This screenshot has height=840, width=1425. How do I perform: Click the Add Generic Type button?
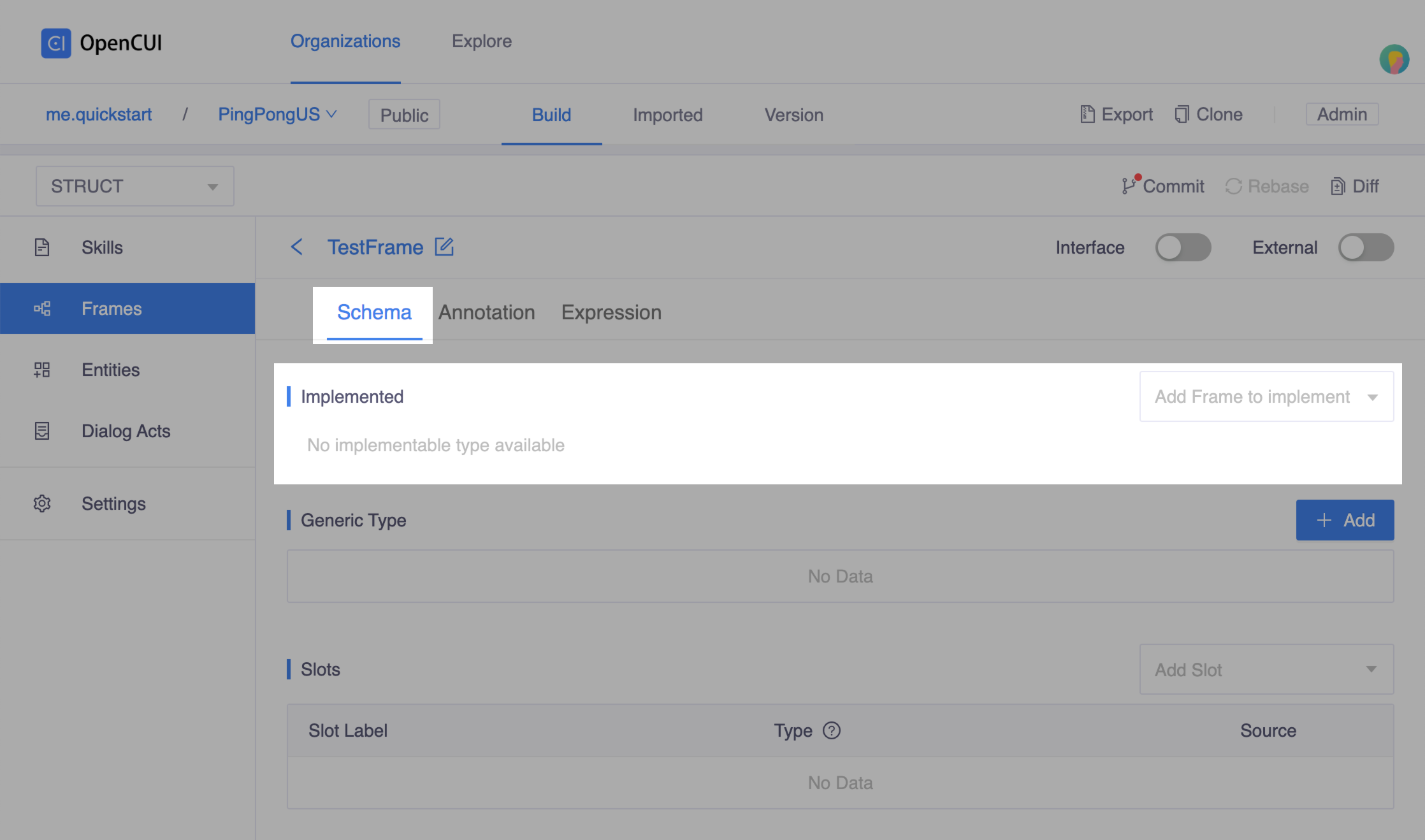click(1345, 520)
